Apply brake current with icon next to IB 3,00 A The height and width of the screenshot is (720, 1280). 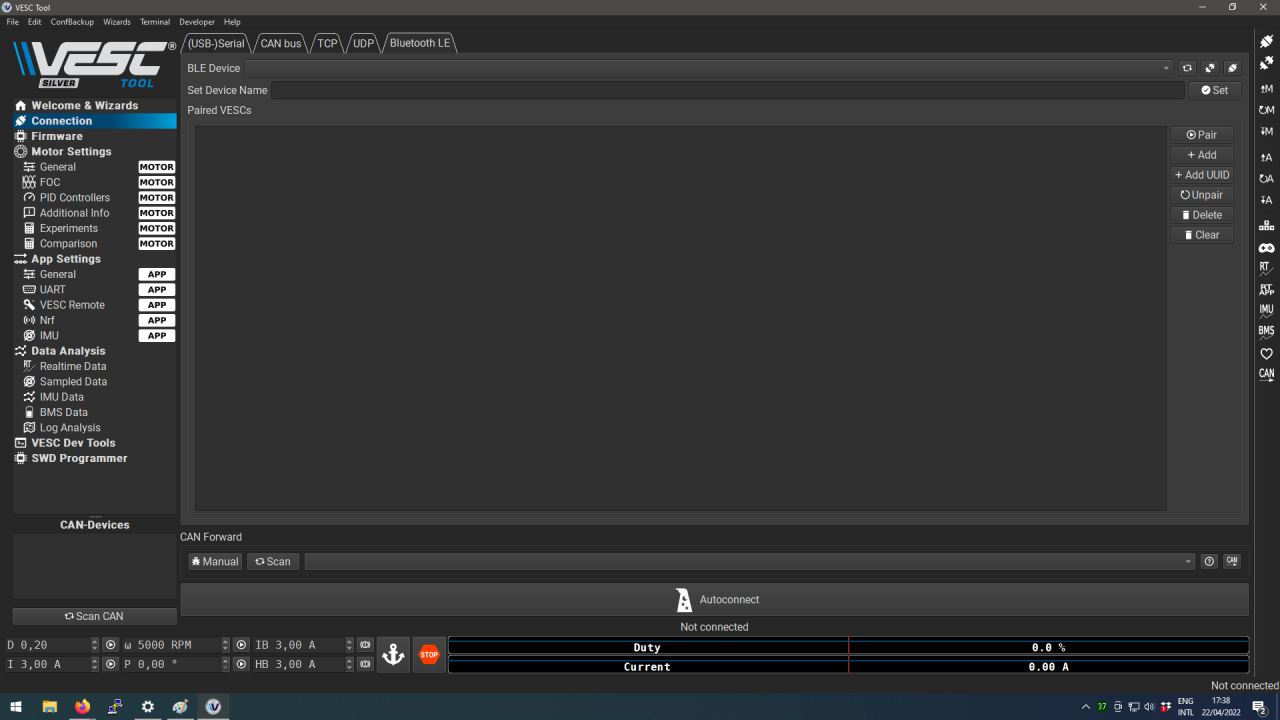(x=366, y=645)
